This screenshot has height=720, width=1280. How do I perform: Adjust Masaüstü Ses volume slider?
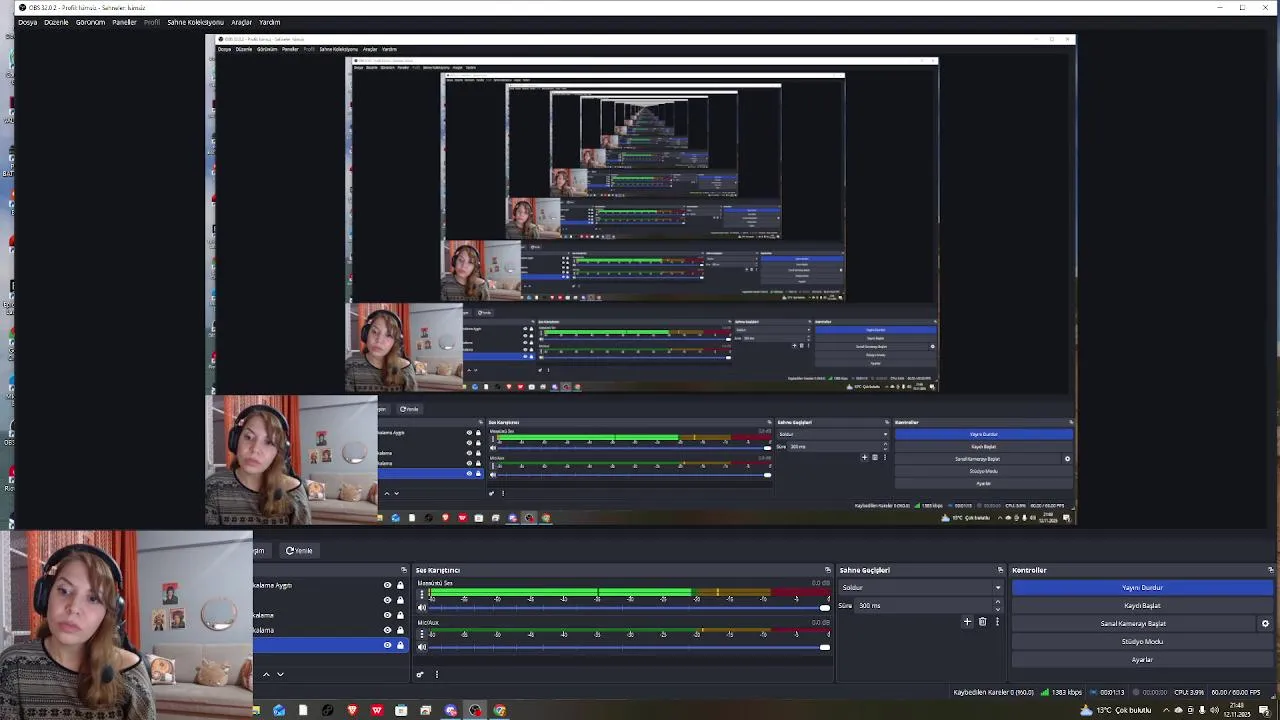pos(627,607)
